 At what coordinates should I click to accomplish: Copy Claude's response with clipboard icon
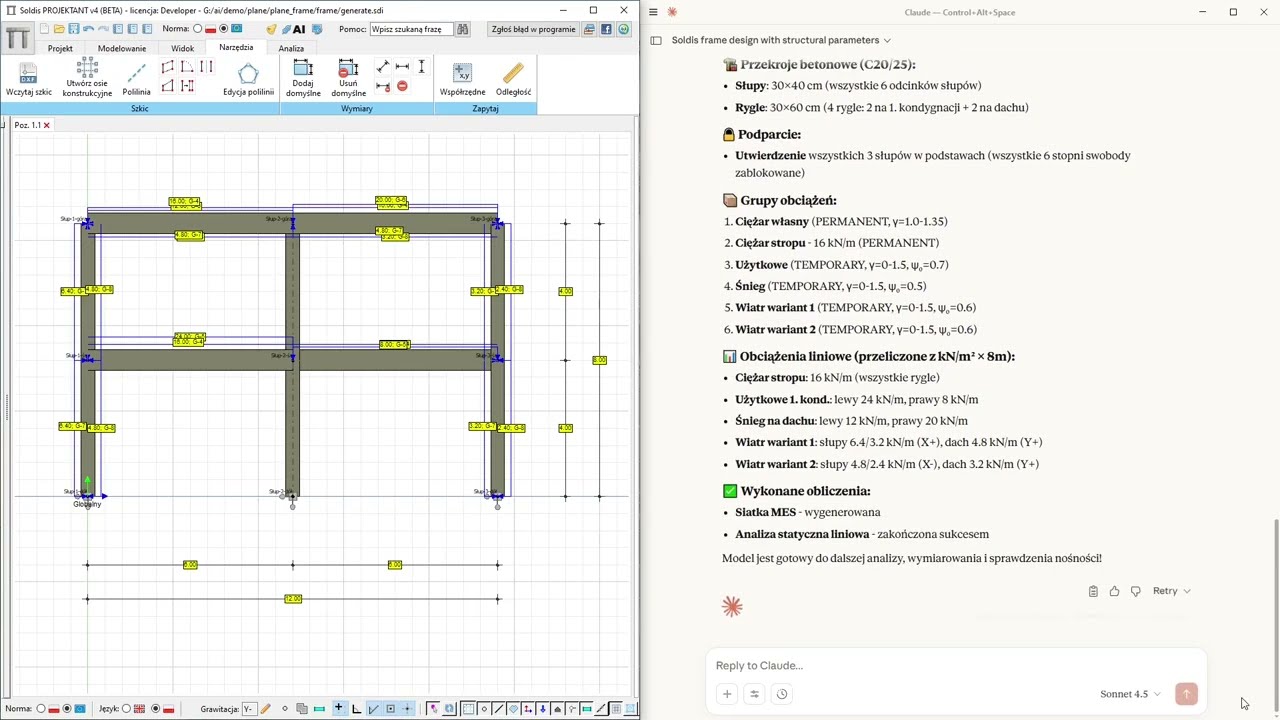(1093, 591)
